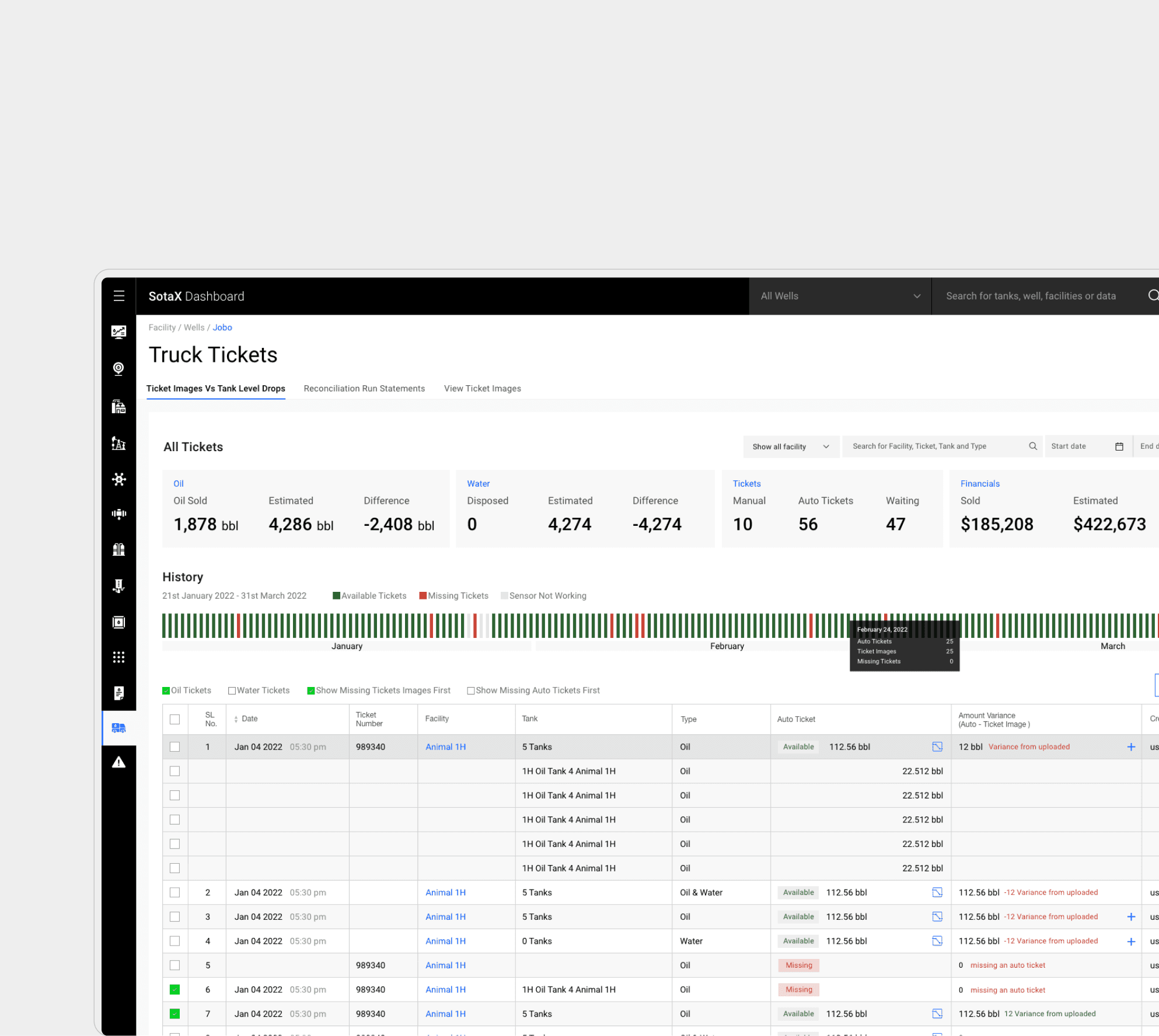Click the plus icon on row 3
Screen dimensions: 1159x1036
[x=1131, y=917]
